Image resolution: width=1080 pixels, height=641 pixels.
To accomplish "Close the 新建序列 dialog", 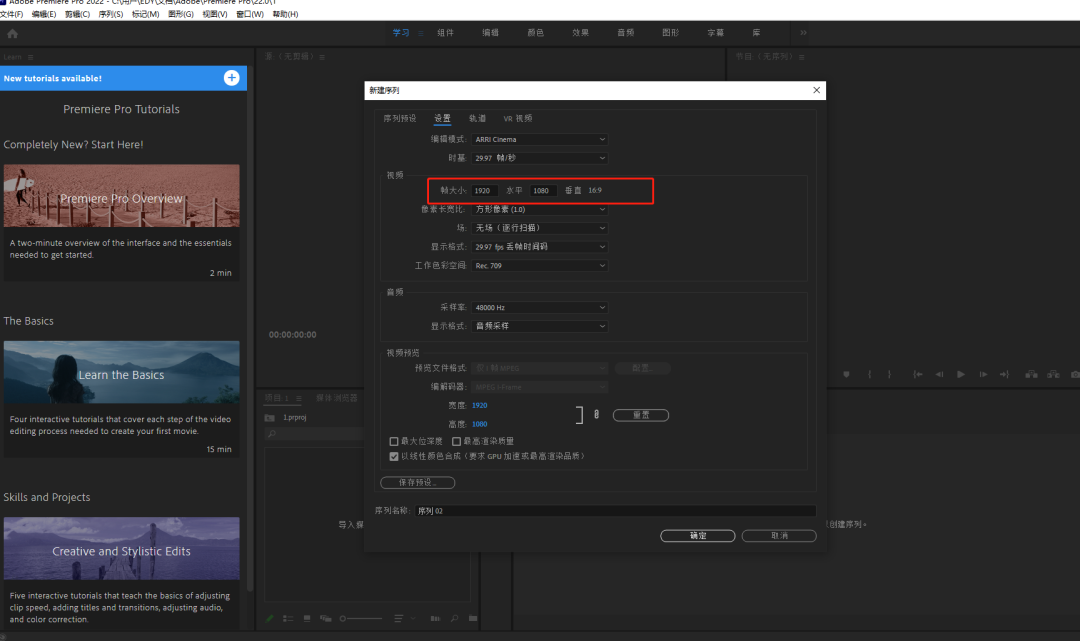I will (816, 90).
